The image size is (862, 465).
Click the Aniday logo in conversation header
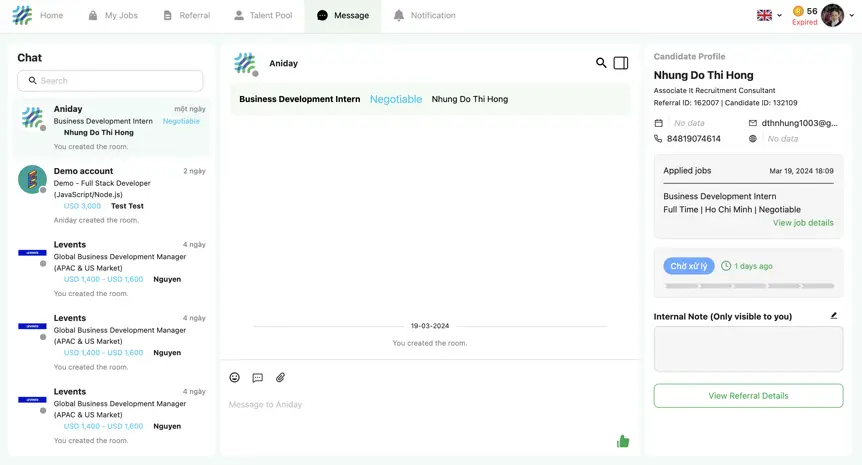[245, 64]
